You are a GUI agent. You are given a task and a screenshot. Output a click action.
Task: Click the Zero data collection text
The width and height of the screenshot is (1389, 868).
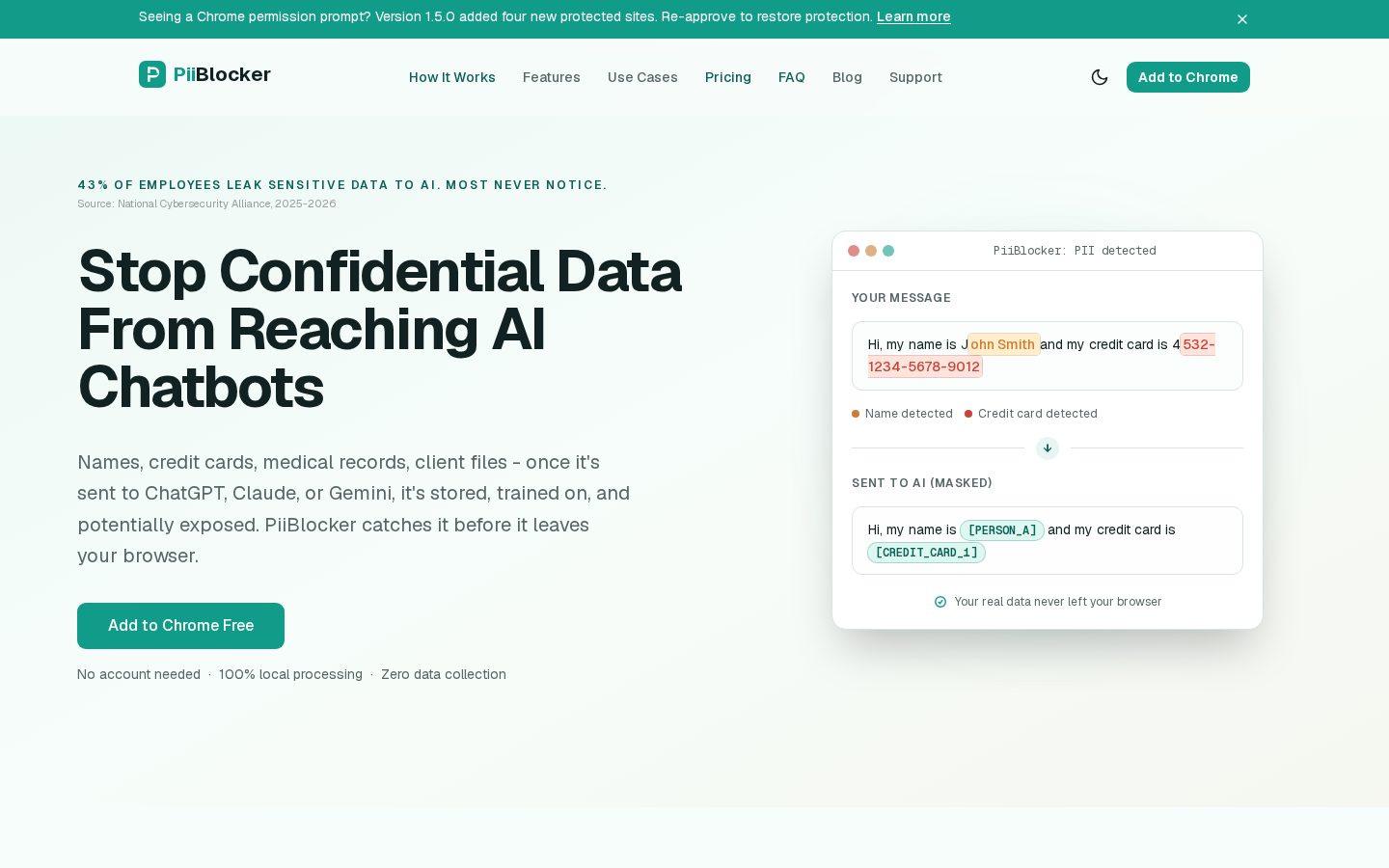coord(444,674)
